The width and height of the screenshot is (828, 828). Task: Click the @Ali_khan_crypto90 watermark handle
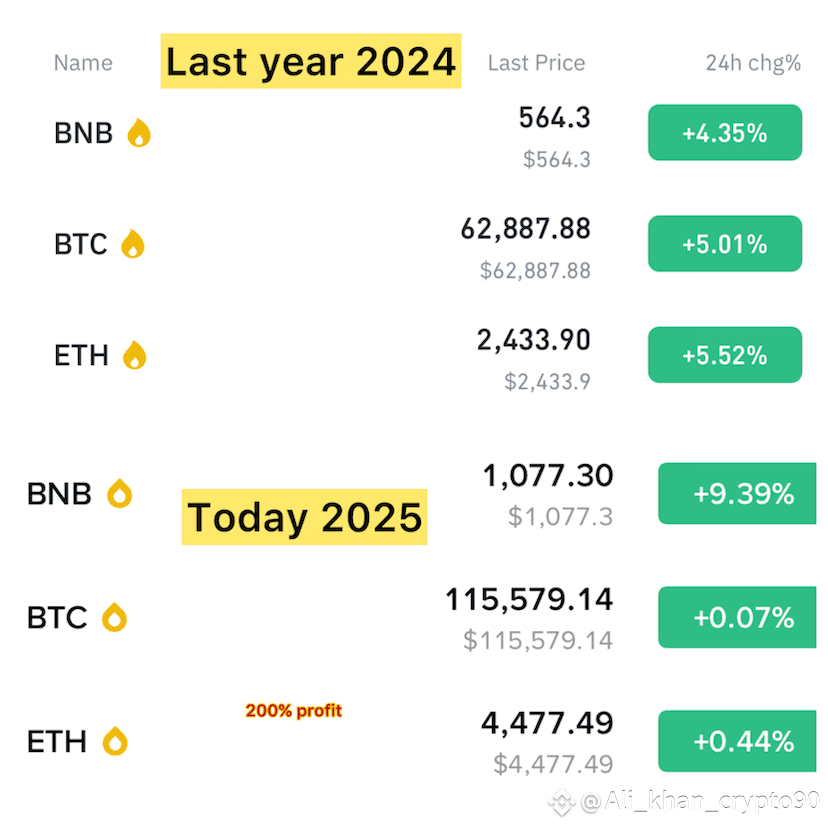(700, 801)
